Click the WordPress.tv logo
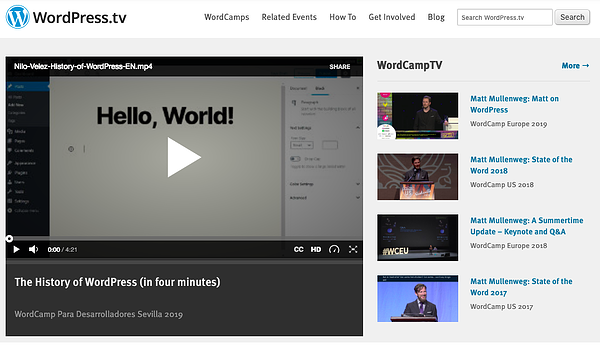 tap(66, 17)
